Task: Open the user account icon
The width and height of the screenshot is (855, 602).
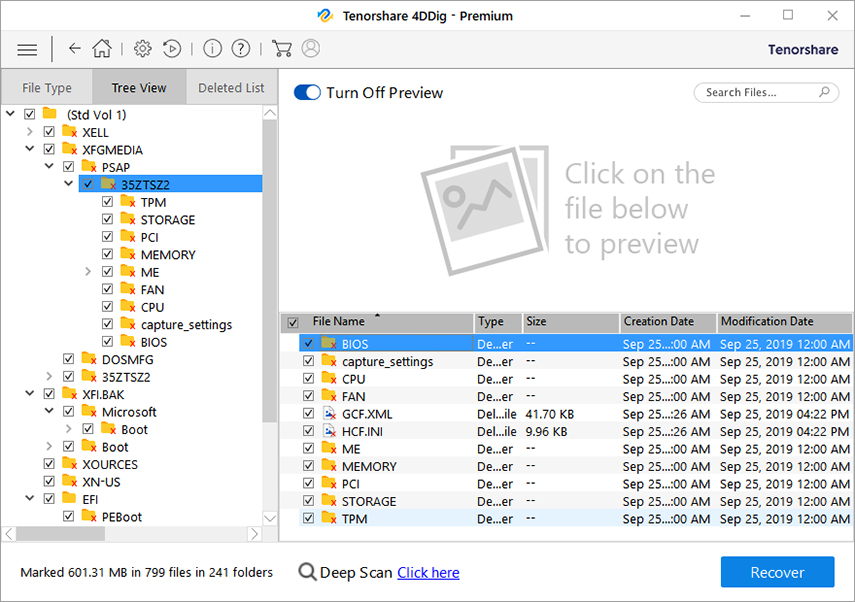Action: [x=311, y=49]
